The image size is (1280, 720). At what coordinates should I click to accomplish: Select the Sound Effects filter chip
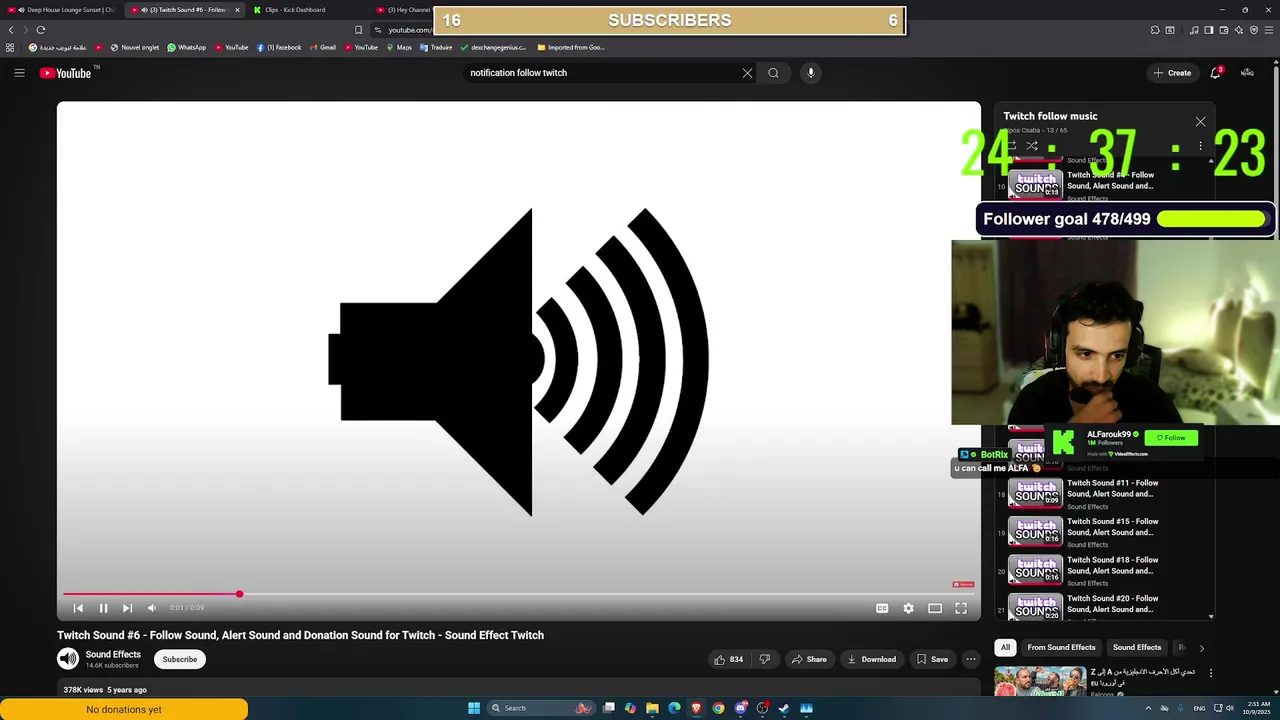pos(1137,647)
